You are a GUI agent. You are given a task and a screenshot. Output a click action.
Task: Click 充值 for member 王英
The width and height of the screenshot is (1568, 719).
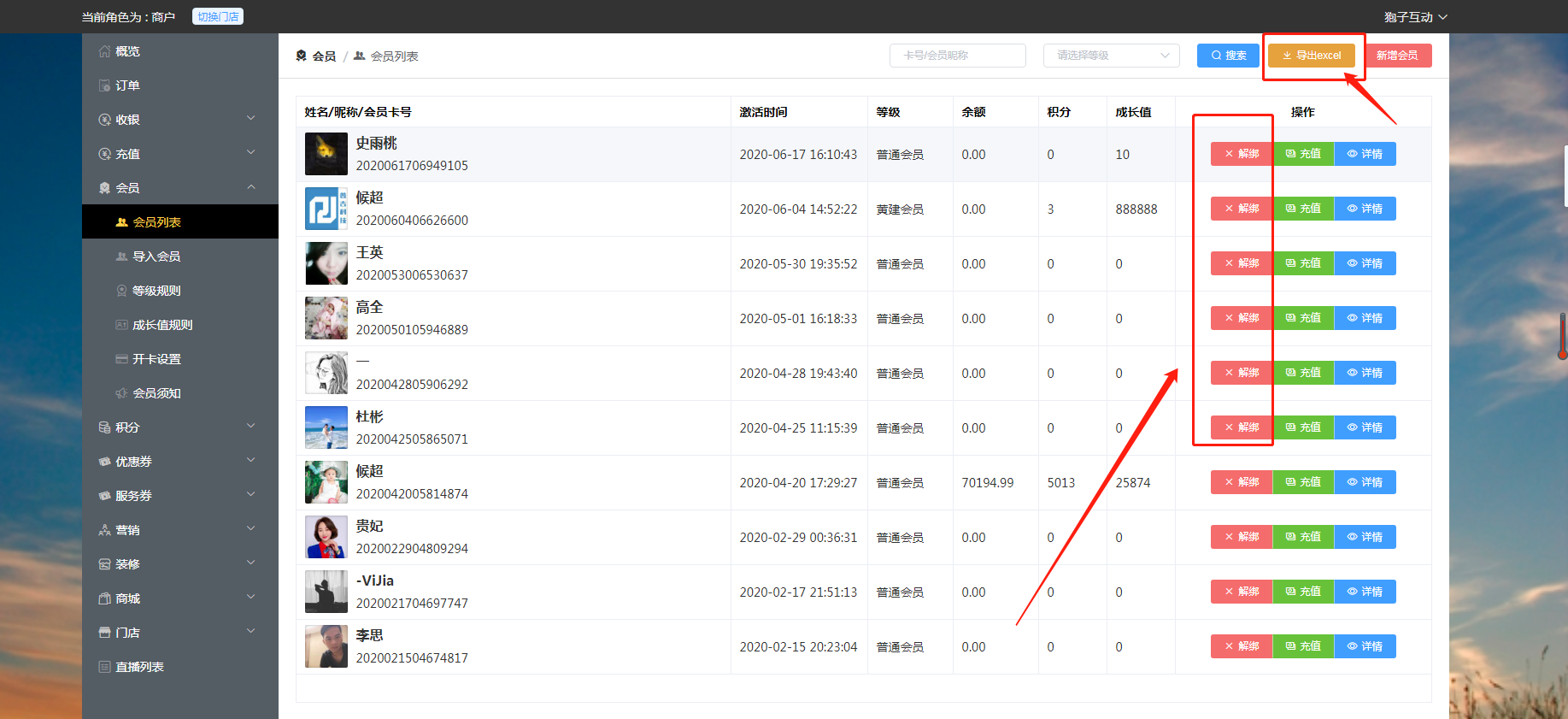[1303, 263]
